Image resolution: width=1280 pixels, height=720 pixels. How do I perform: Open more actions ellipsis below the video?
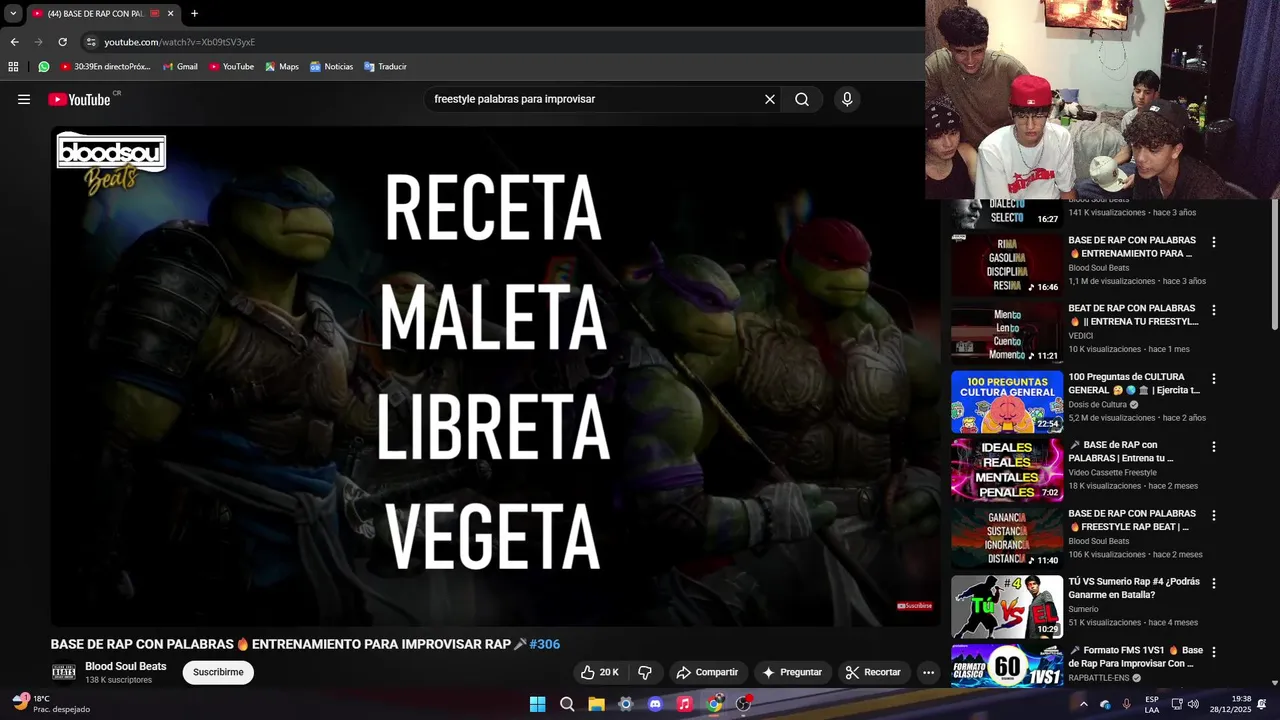pos(928,672)
